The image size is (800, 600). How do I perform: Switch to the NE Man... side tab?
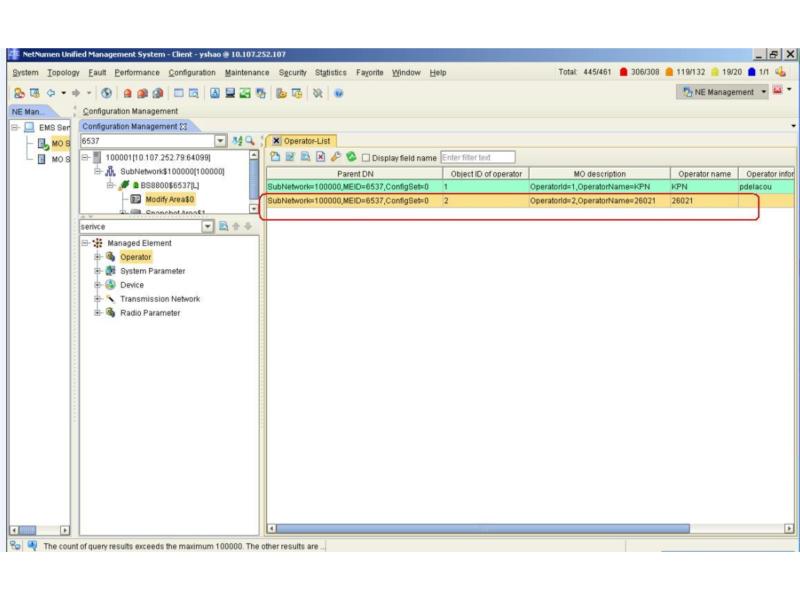click(x=31, y=111)
